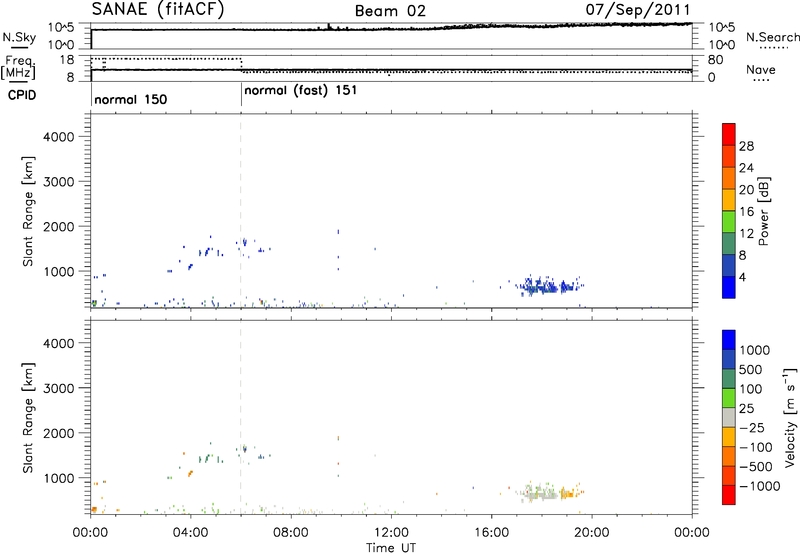Pick the gray Velocity segment between -25 and 25
Screen dimensions: 800x554
click(729, 418)
